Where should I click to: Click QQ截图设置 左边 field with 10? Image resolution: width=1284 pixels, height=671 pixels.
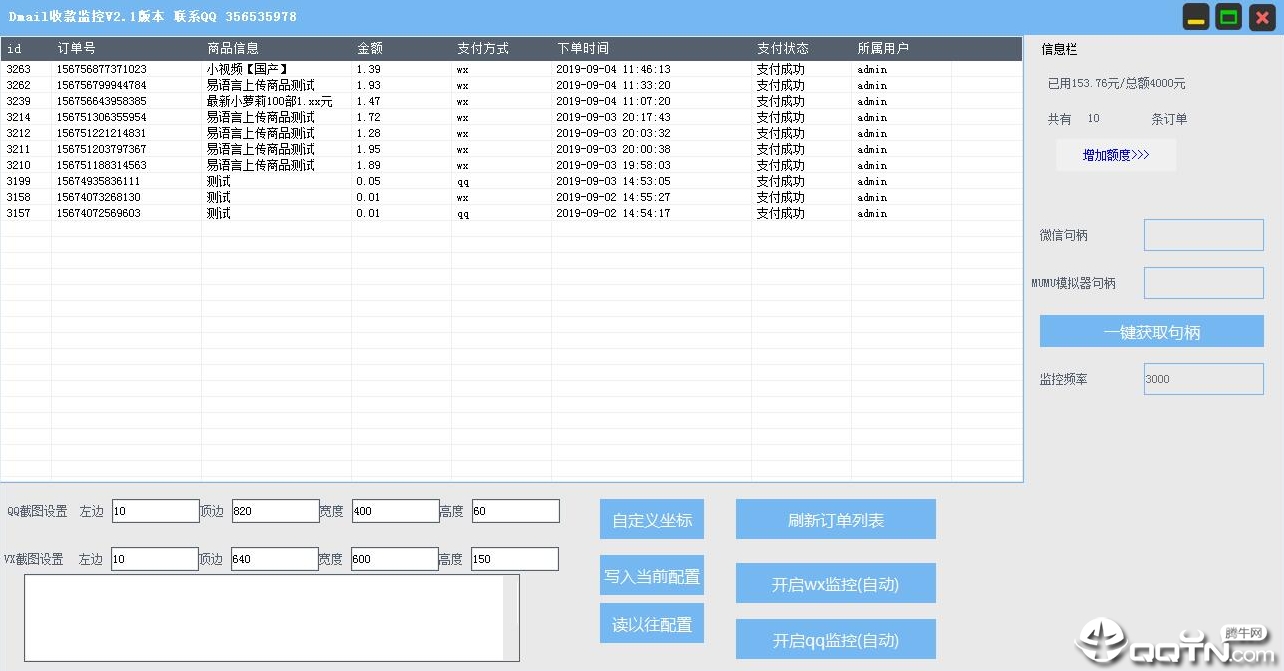156,511
